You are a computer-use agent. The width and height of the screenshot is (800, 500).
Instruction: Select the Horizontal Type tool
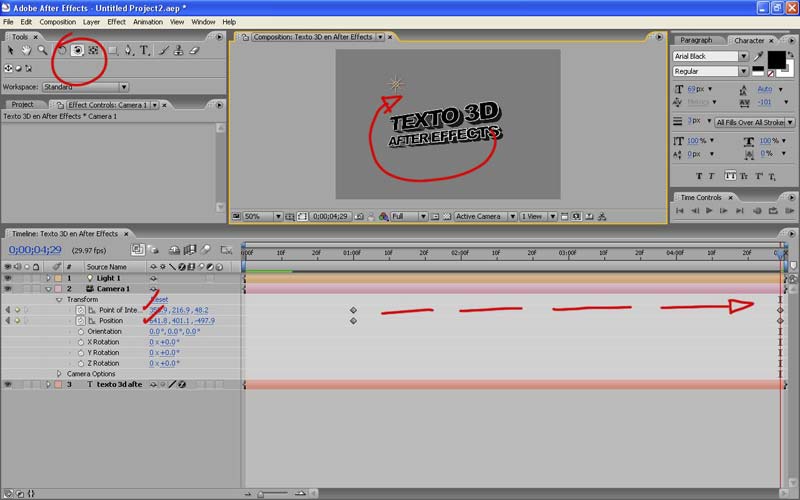point(145,50)
